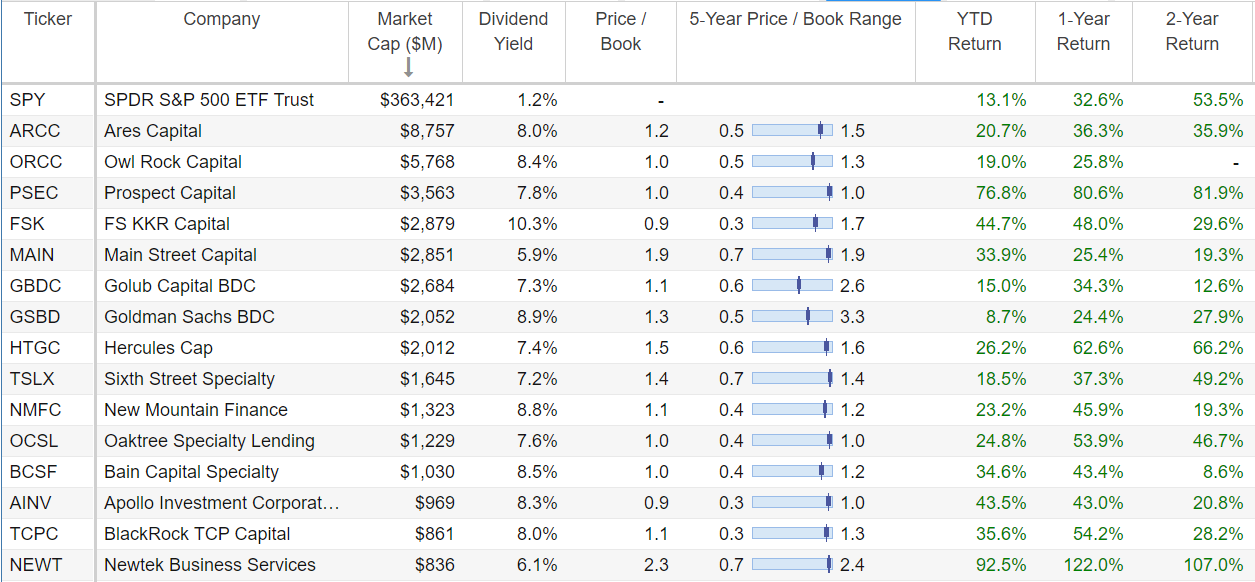
Task: Click the ORCC price/book range bar
Action: tap(792, 161)
